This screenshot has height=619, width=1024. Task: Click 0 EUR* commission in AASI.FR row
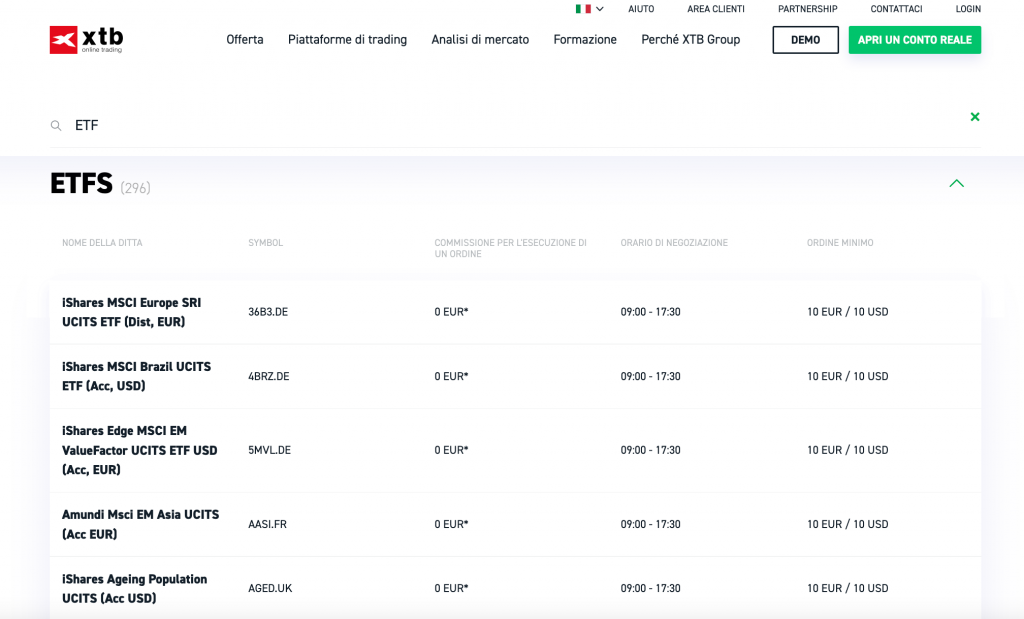click(451, 524)
